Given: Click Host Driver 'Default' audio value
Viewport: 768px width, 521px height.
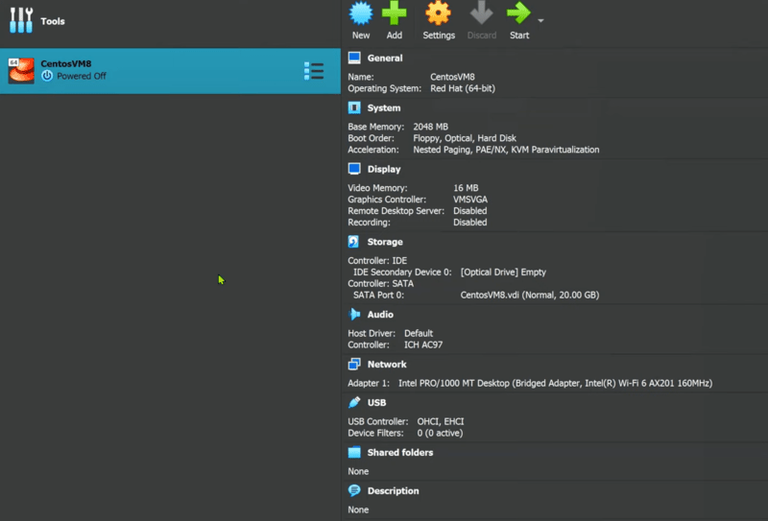Looking at the screenshot, I should point(418,333).
